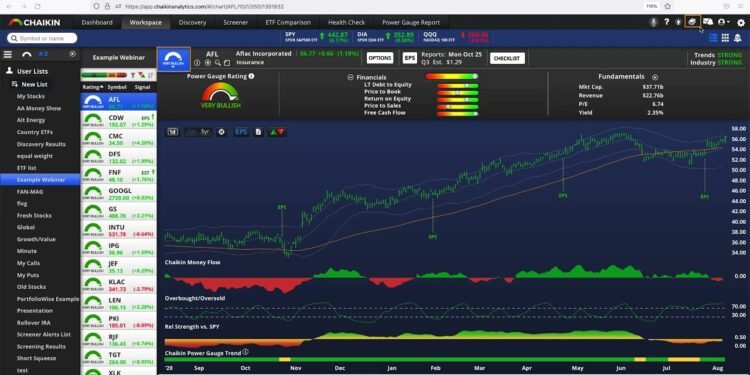
Task: Toggle the EPS overlay on the chart toolbar
Action: point(242,132)
